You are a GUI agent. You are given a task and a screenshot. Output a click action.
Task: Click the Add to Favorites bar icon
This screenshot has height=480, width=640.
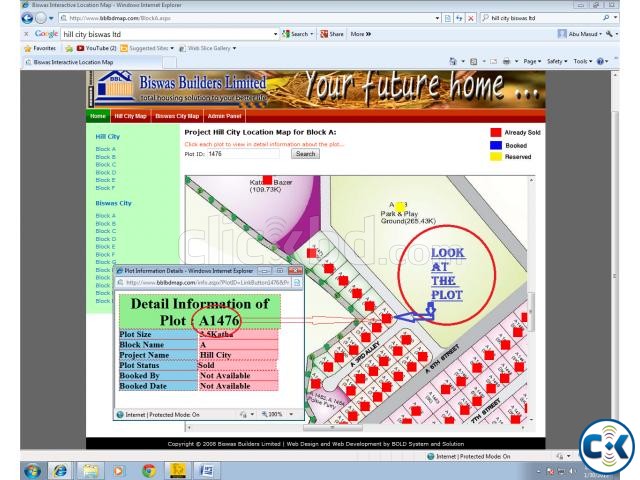tap(69, 49)
